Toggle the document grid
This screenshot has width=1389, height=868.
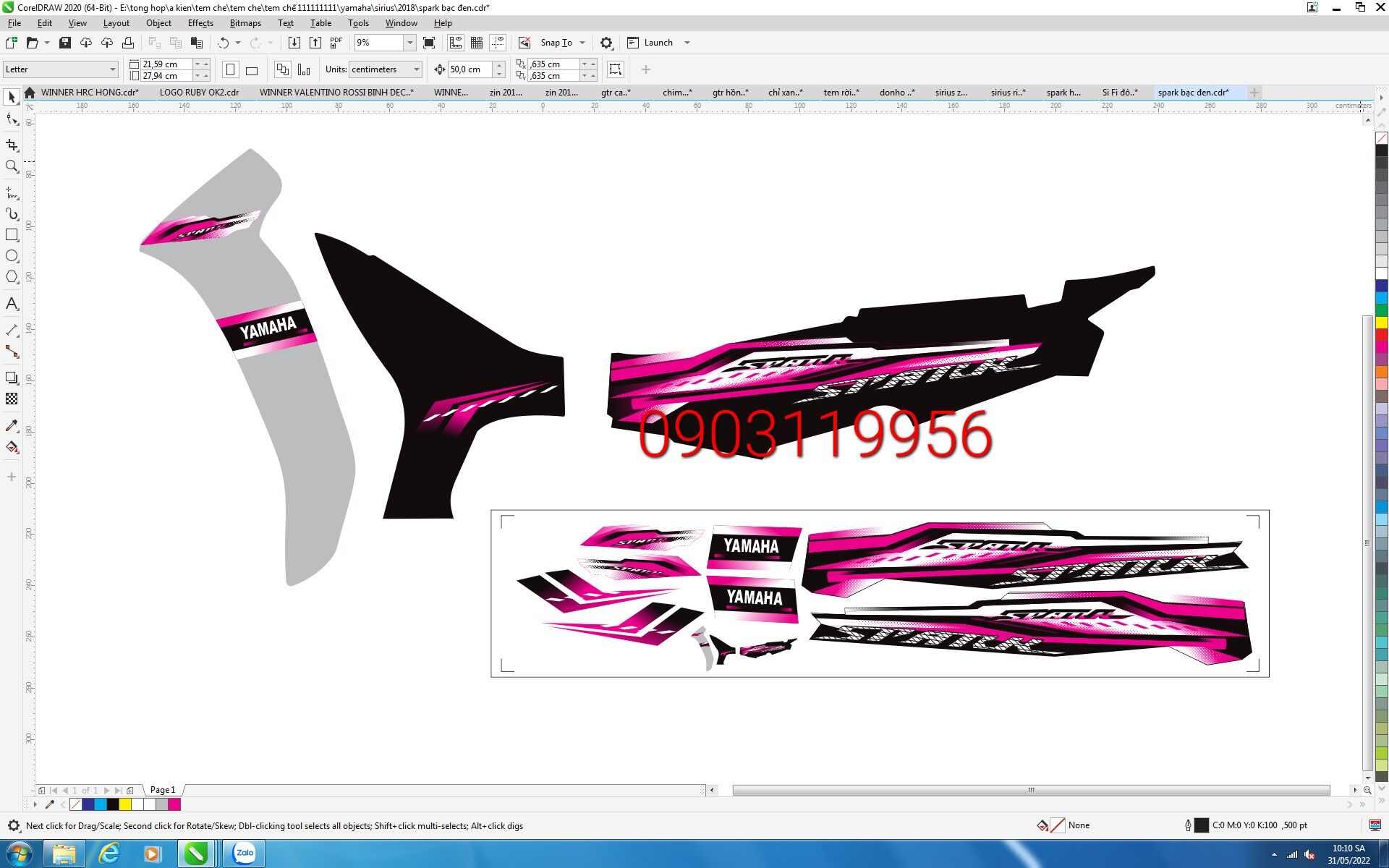(477, 43)
